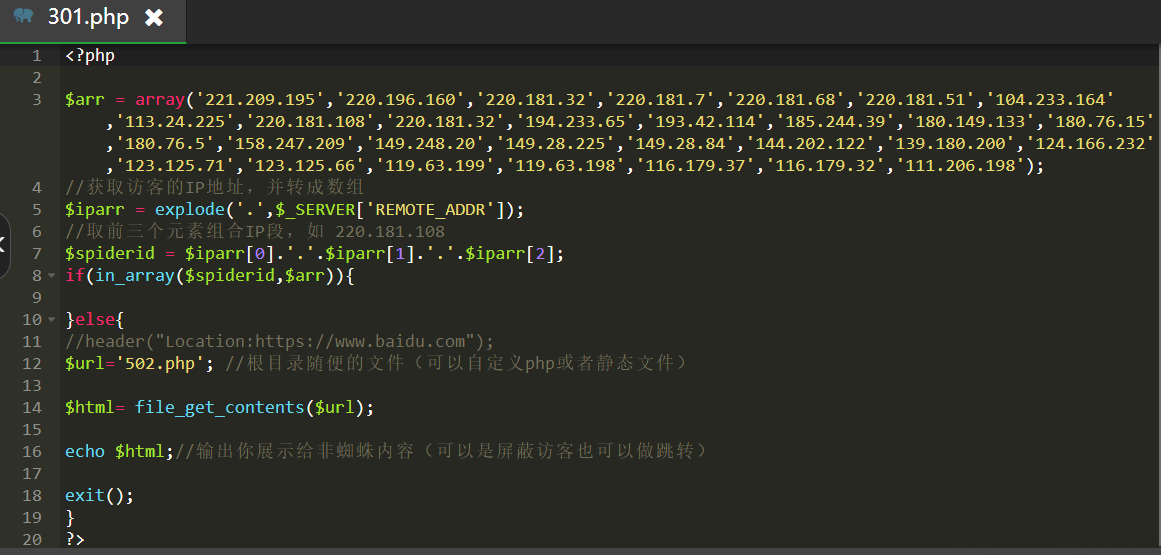Click IP string '221.209.195'
This screenshot has width=1161, height=555.
[x=260, y=100]
